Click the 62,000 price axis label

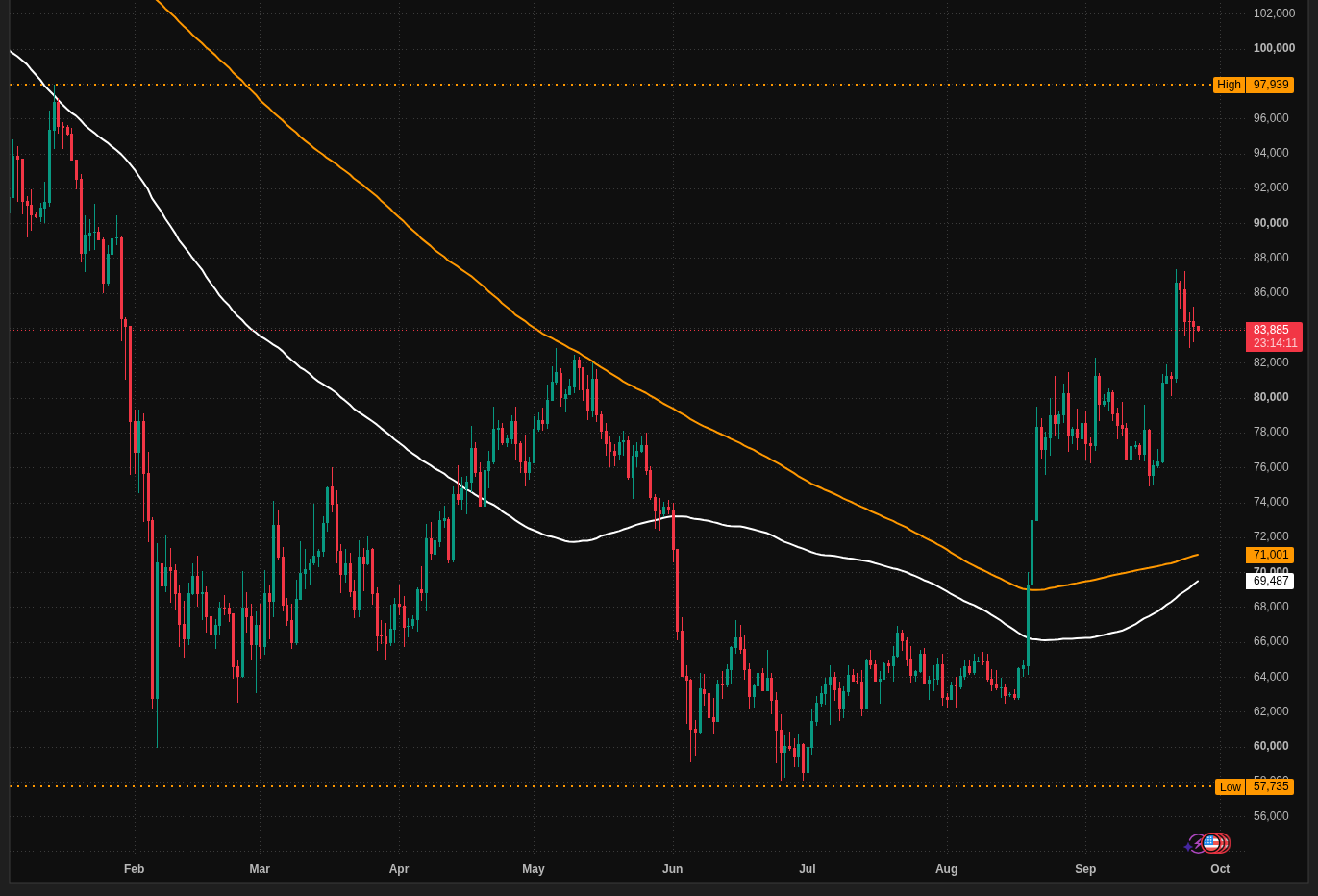click(x=1271, y=711)
